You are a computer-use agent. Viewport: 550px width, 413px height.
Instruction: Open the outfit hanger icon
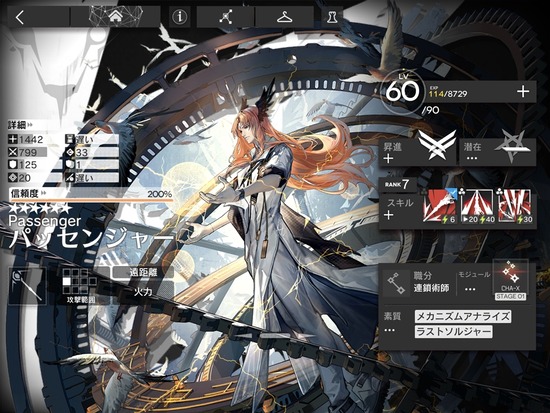point(284,16)
